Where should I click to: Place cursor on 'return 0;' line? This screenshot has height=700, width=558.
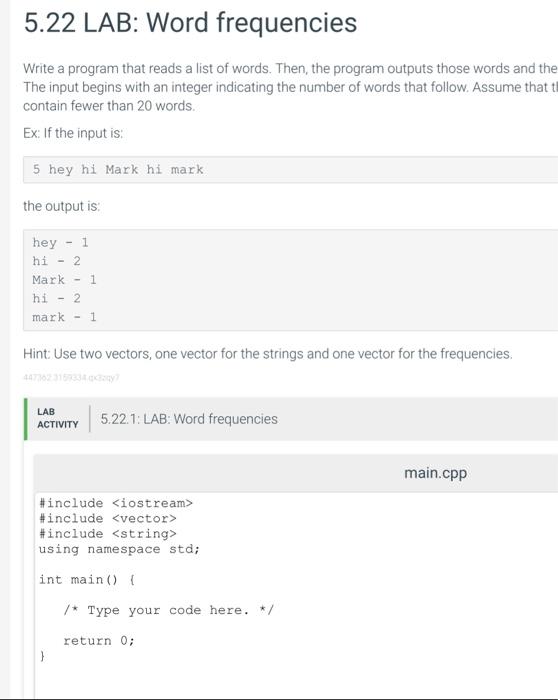click(x=99, y=641)
